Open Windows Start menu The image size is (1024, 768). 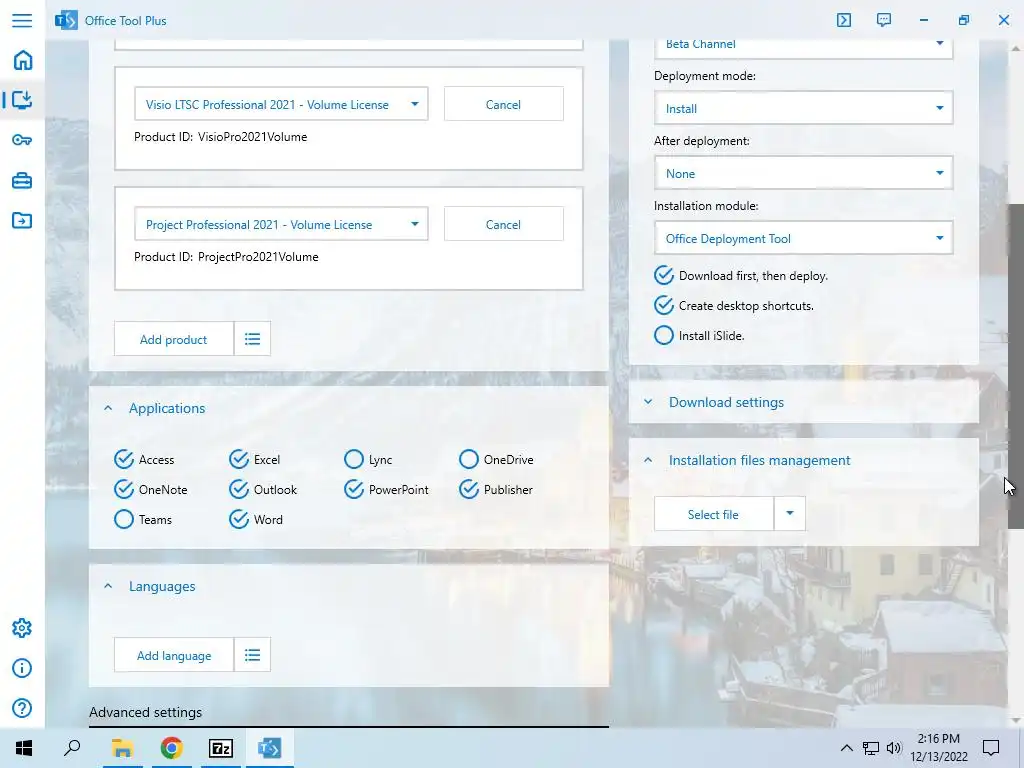coord(24,748)
